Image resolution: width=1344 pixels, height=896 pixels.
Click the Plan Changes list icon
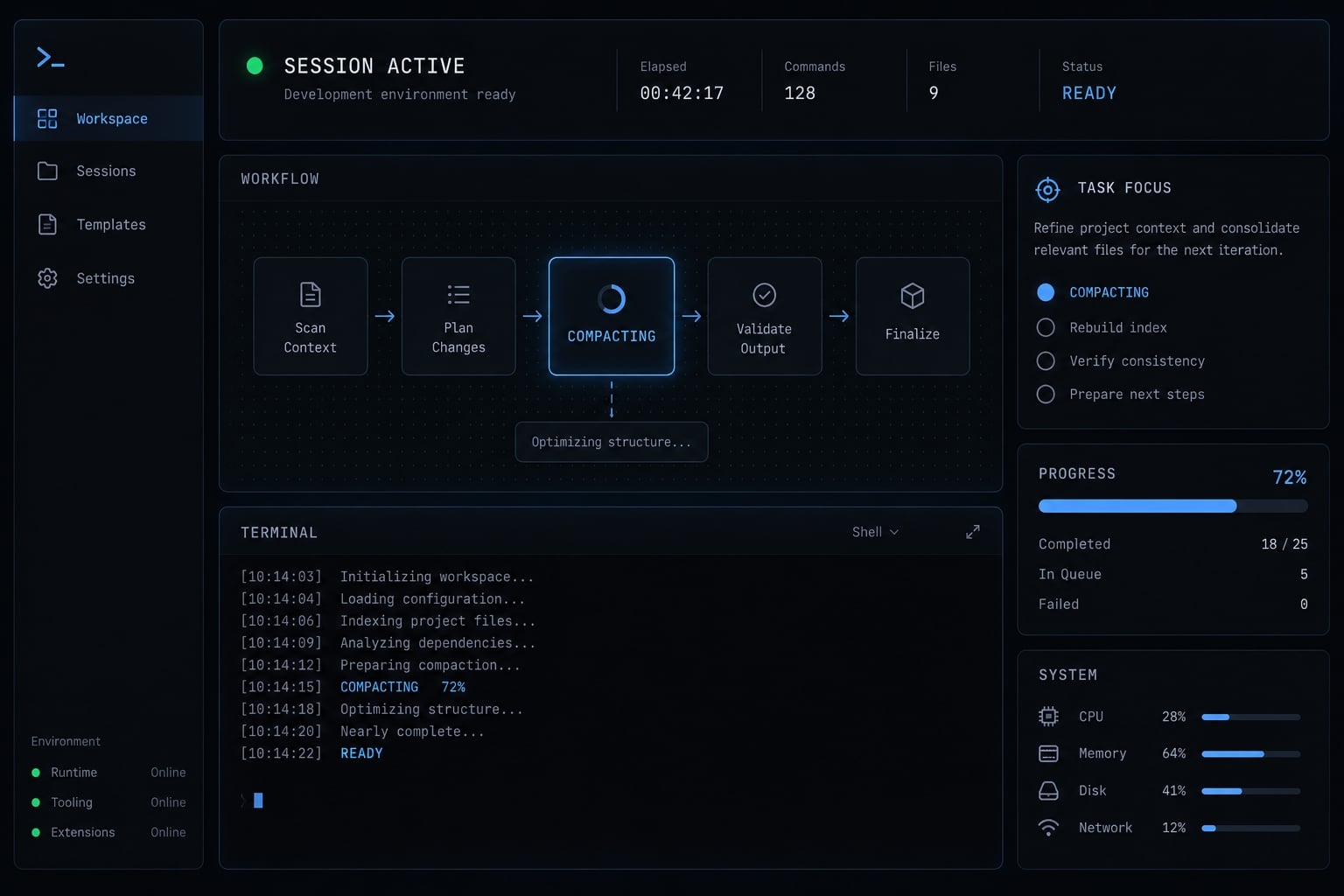[458, 295]
